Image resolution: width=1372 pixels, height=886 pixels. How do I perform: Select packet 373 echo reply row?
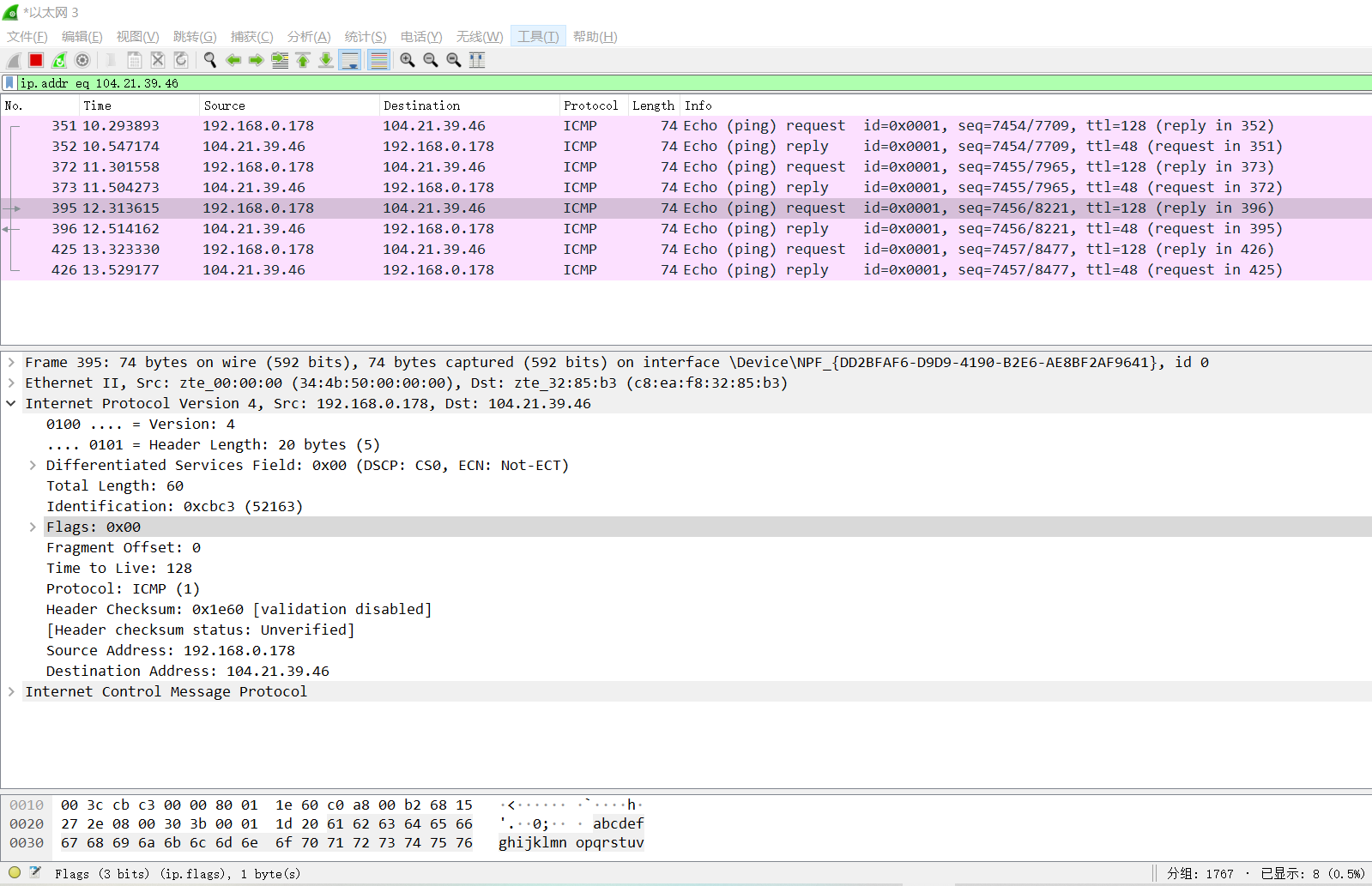tap(686, 188)
